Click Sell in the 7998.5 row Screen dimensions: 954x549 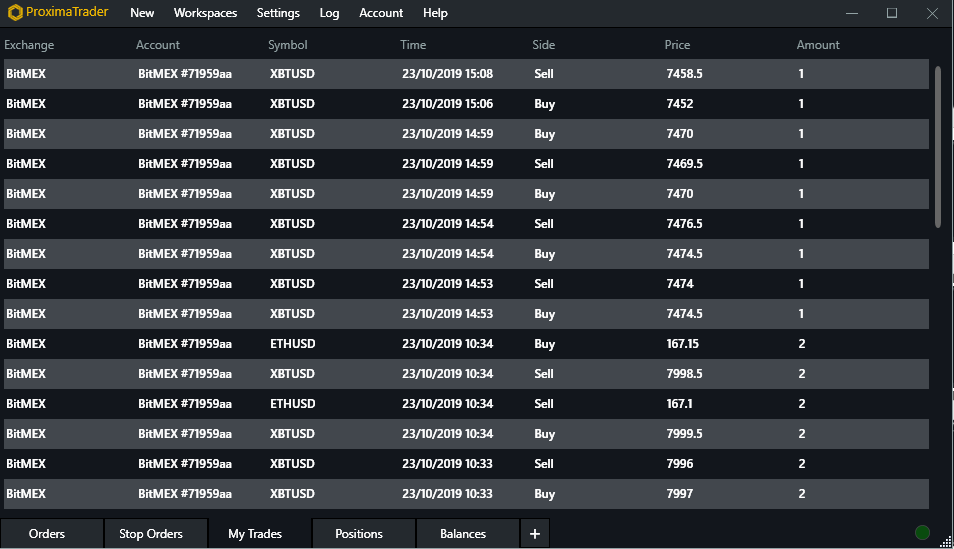point(544,374)
